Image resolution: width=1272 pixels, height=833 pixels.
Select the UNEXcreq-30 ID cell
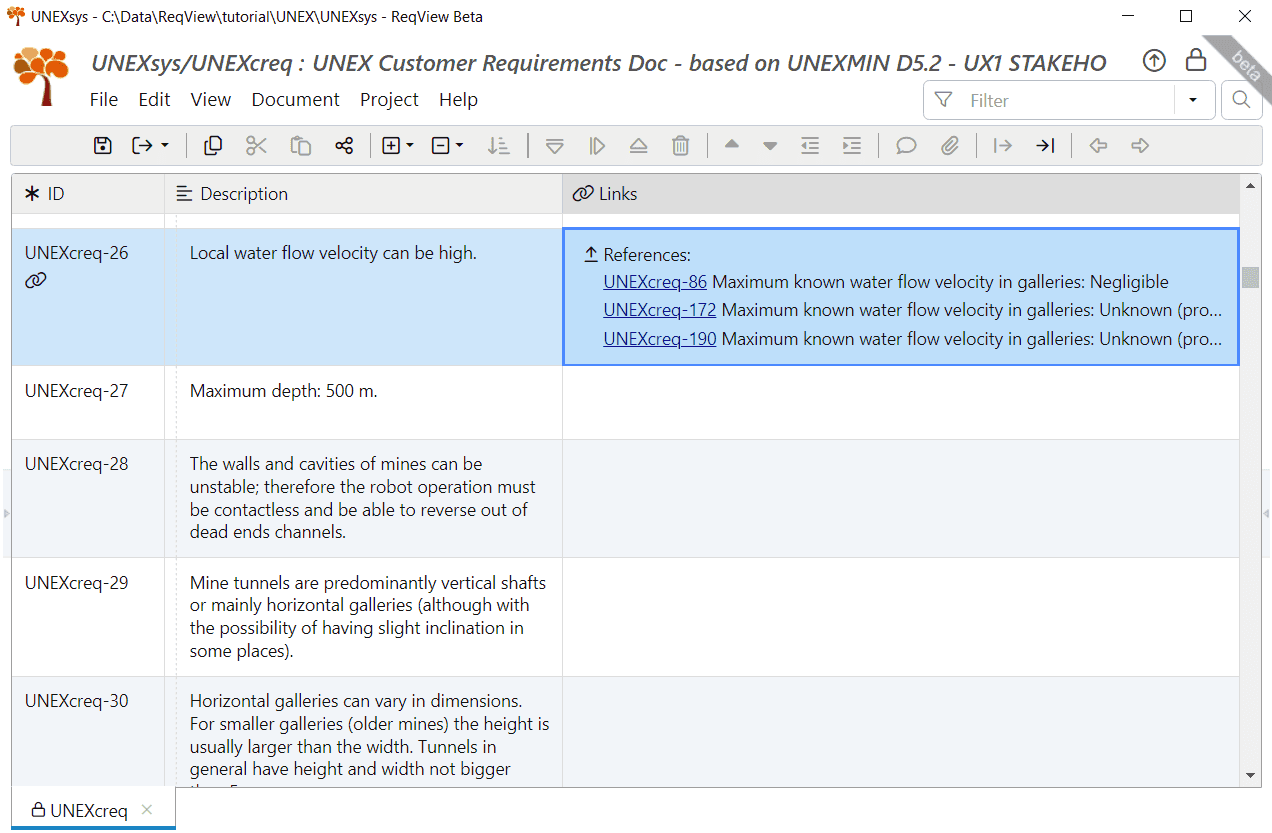[x=88, y=732]
